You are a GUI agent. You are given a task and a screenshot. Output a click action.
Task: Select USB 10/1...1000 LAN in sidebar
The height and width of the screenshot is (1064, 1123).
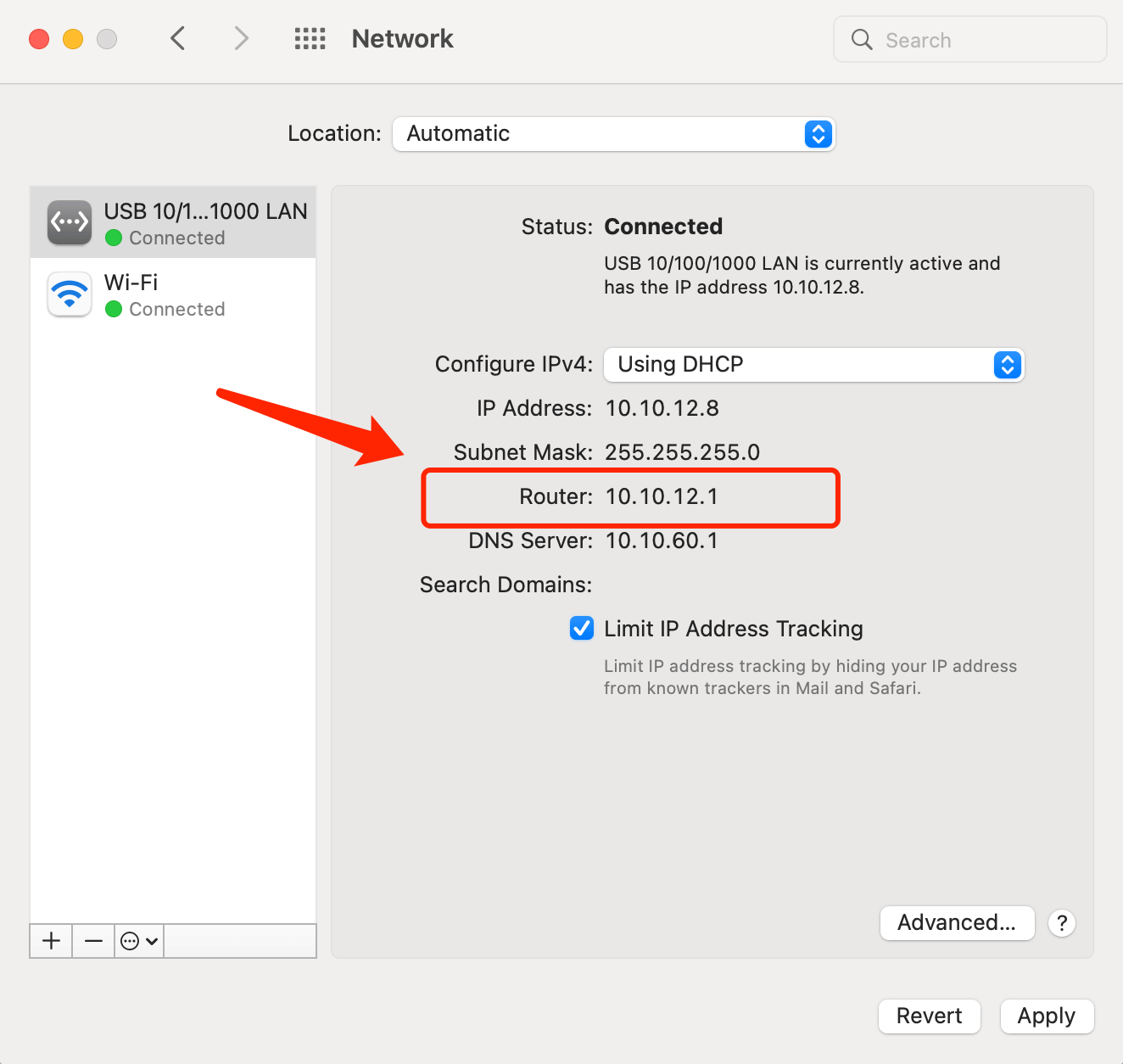point(173,222)
